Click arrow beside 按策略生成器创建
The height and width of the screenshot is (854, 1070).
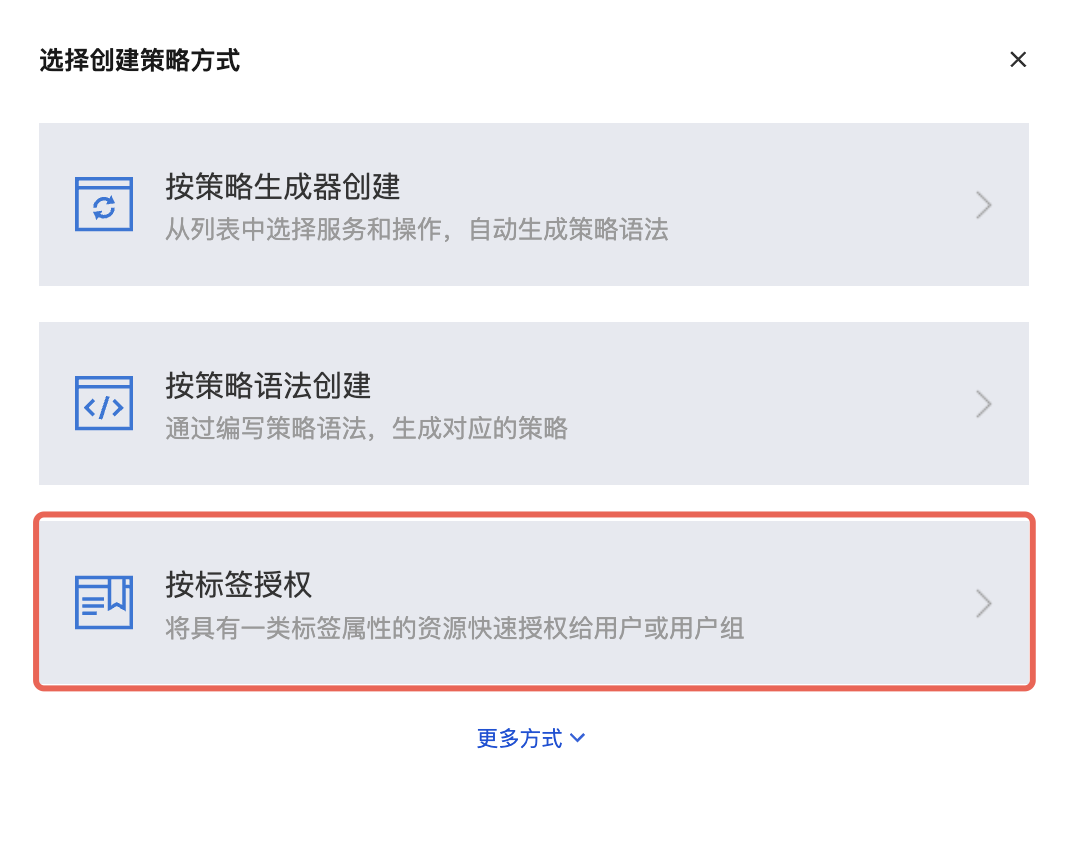click(984, 205)
